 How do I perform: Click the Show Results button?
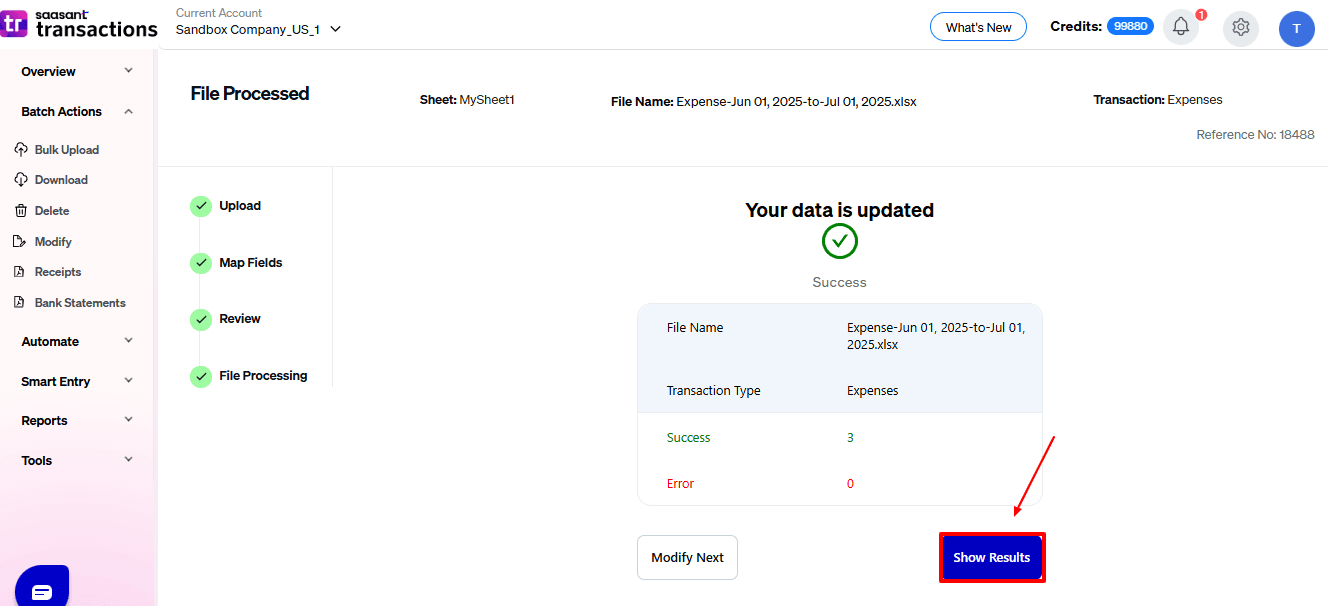click(991, 558)
